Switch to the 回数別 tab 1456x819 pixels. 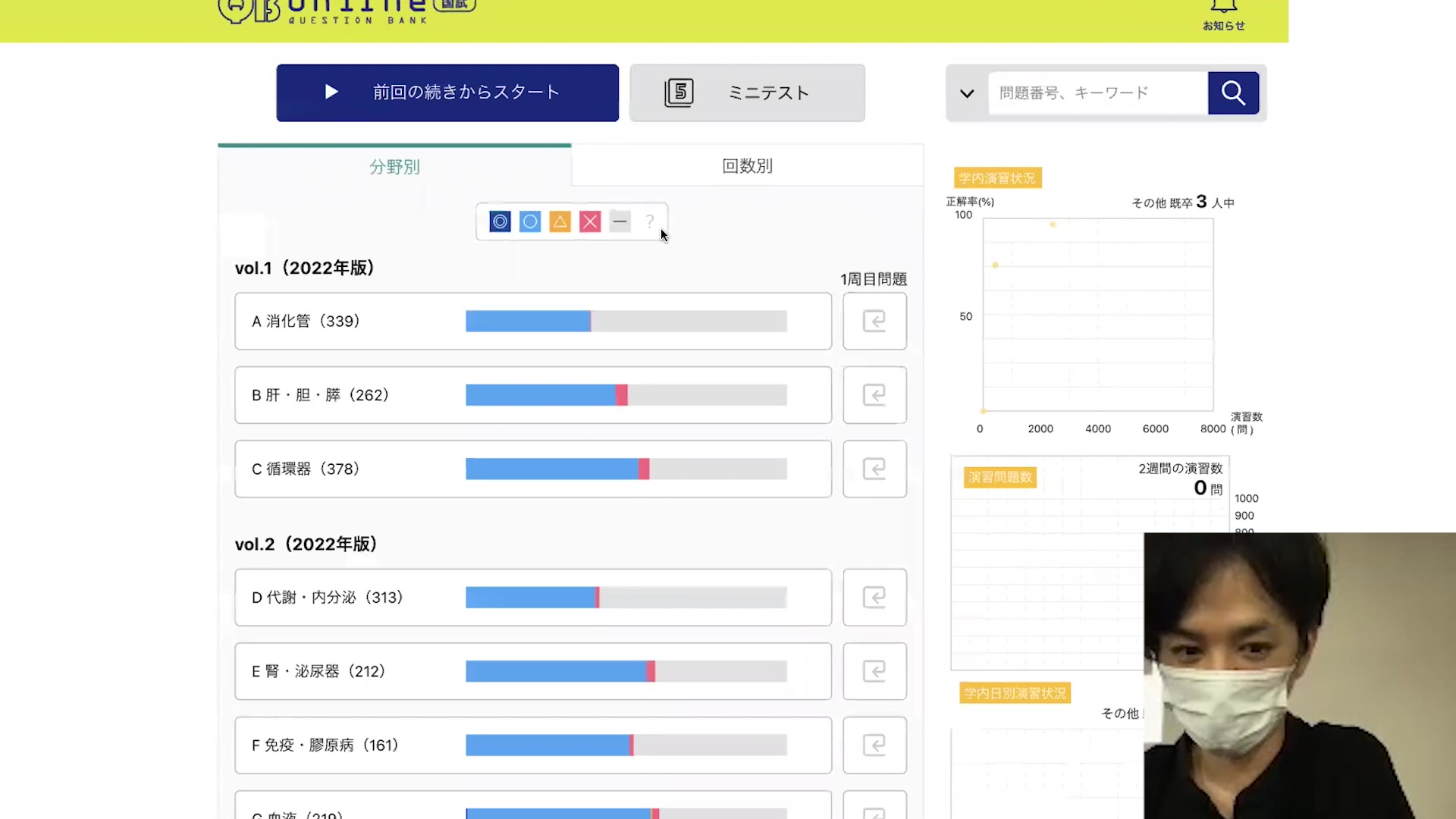(x=747, y=166)
